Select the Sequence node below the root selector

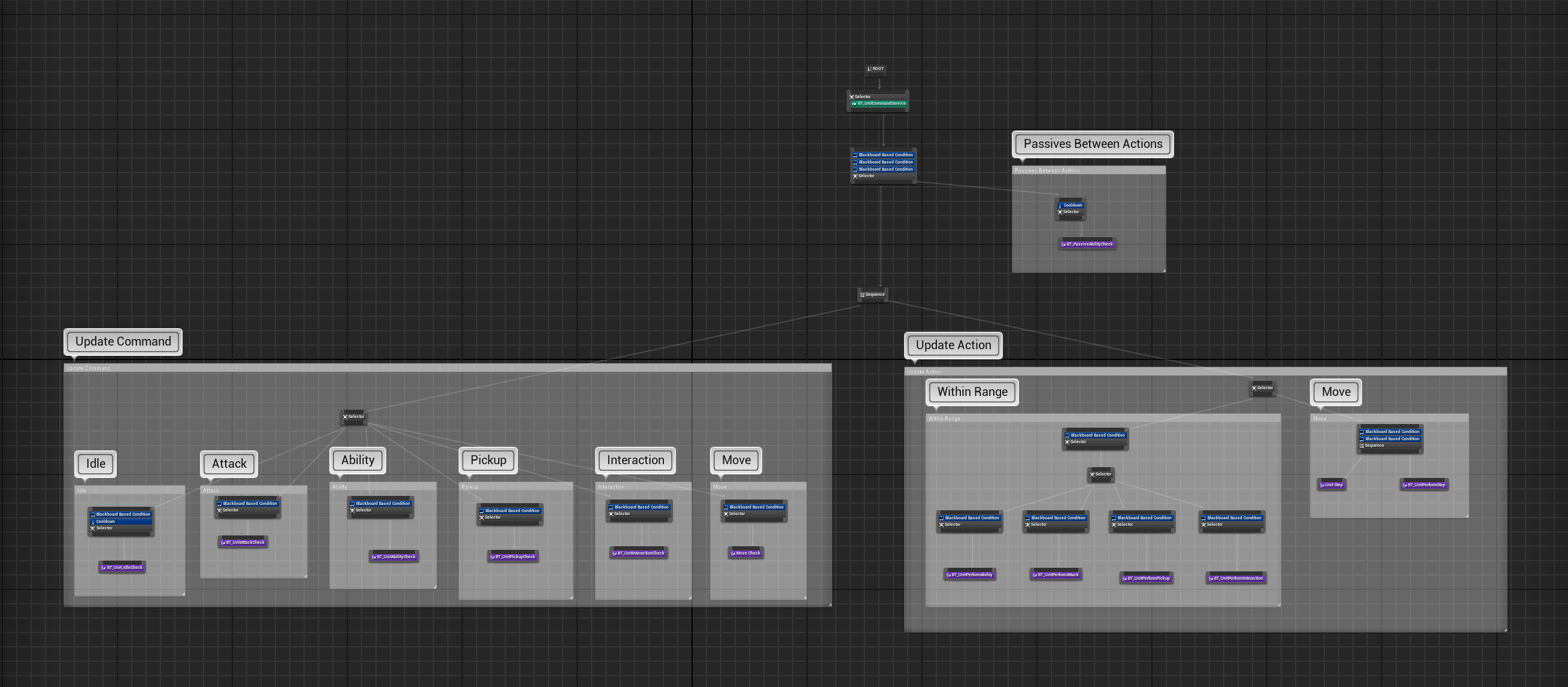(873, 294)
